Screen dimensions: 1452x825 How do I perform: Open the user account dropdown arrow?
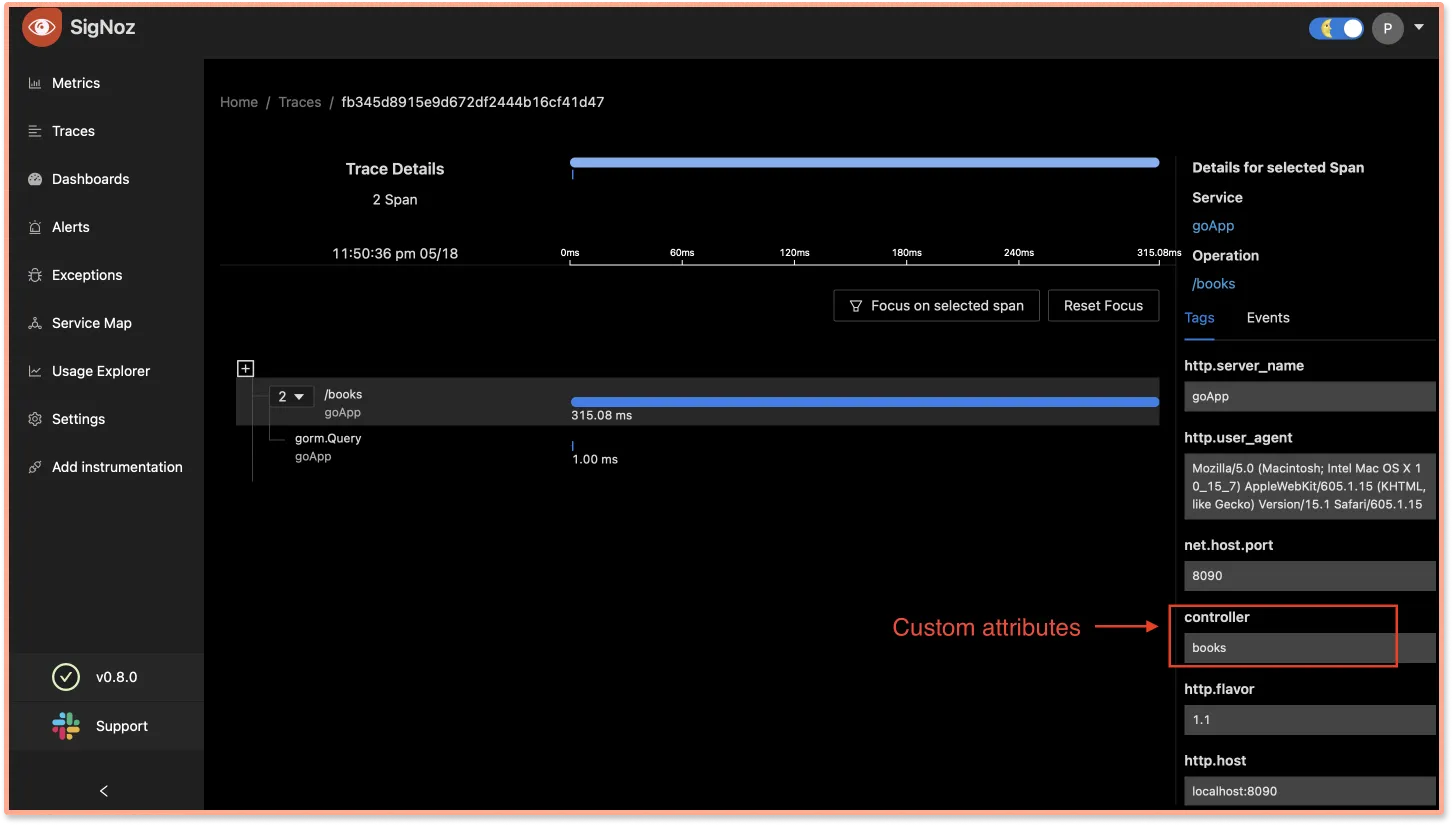tap(1419, 28)
